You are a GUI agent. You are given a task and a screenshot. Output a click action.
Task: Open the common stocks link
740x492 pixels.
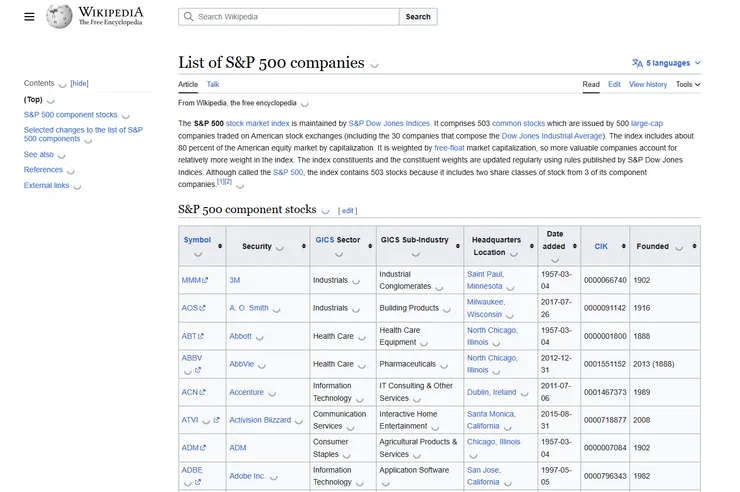(x=518, y=124)
